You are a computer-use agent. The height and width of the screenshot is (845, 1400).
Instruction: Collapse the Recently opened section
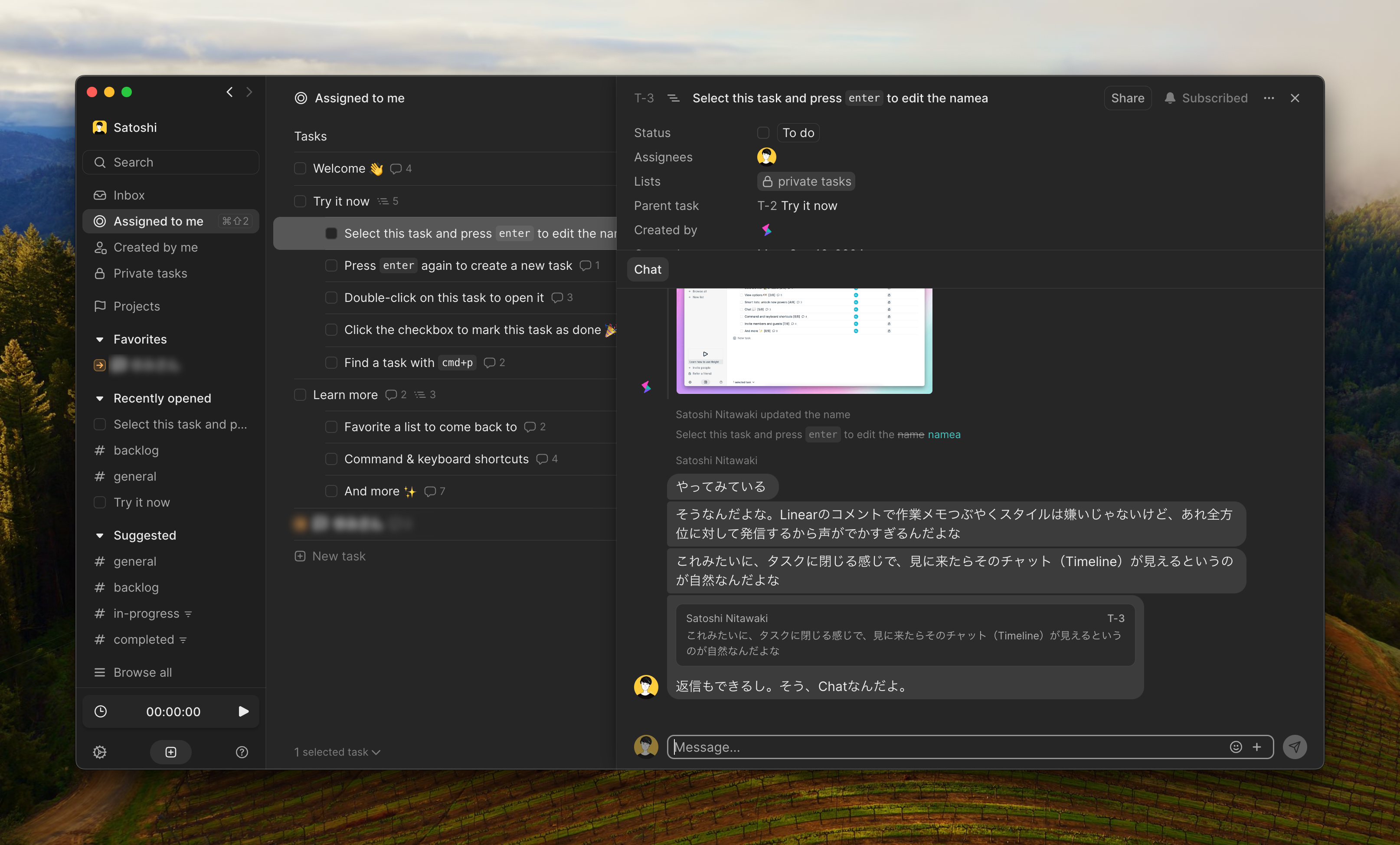(x=99, y=398)
